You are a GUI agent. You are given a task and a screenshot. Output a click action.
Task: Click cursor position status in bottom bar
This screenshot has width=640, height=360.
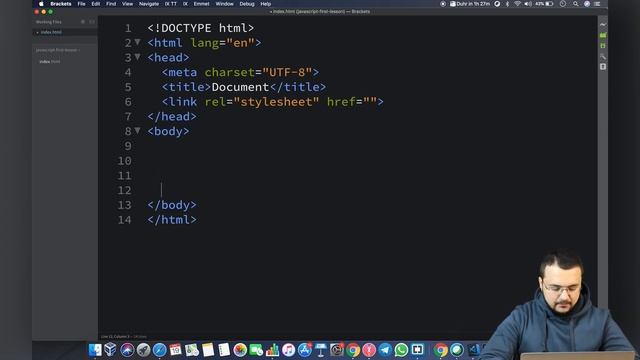(x=115, y=337)
